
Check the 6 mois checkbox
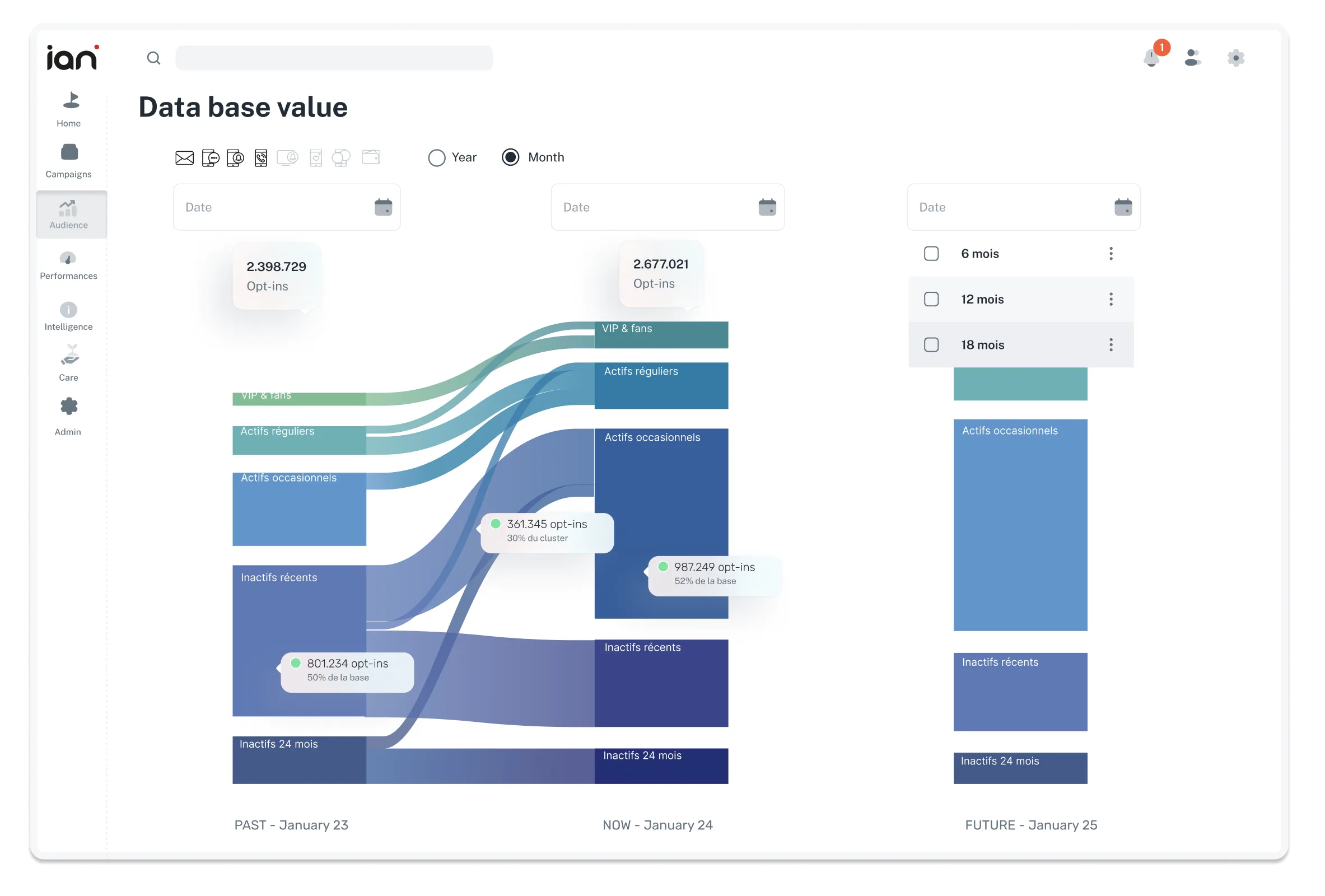pos(931,254)
